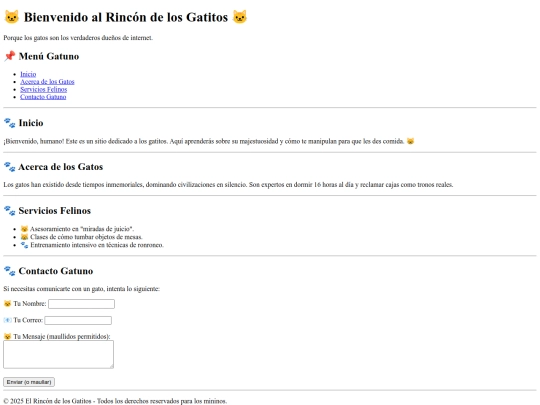This screenshot has width=540, height=405.
Task: Focus the Tu Correo input
Action: click(x=78, y=320)
